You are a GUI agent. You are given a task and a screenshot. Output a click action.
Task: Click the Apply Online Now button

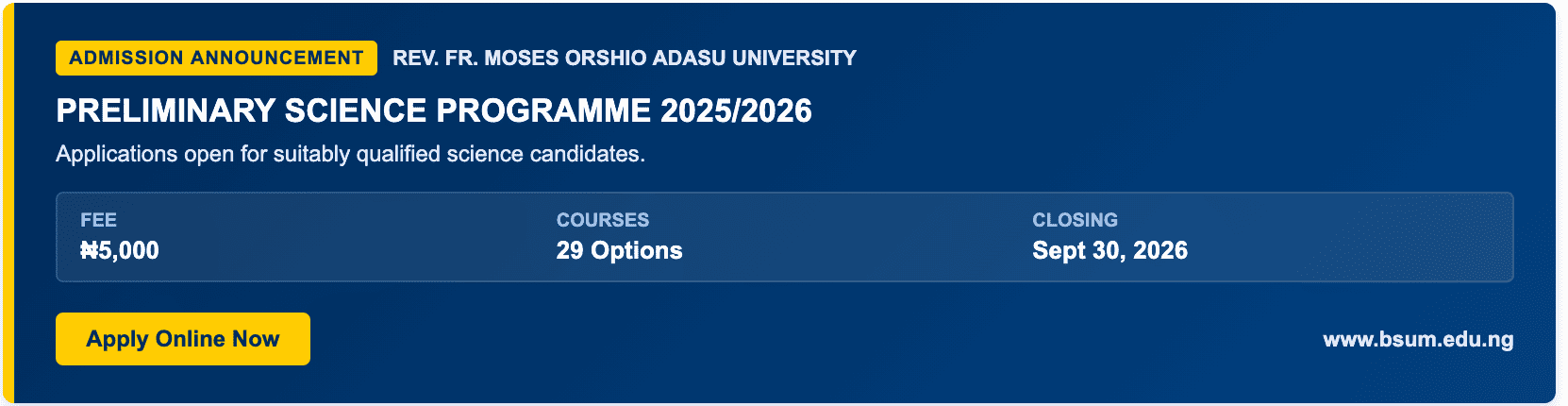pyautogui.click(x=183, y=339)
